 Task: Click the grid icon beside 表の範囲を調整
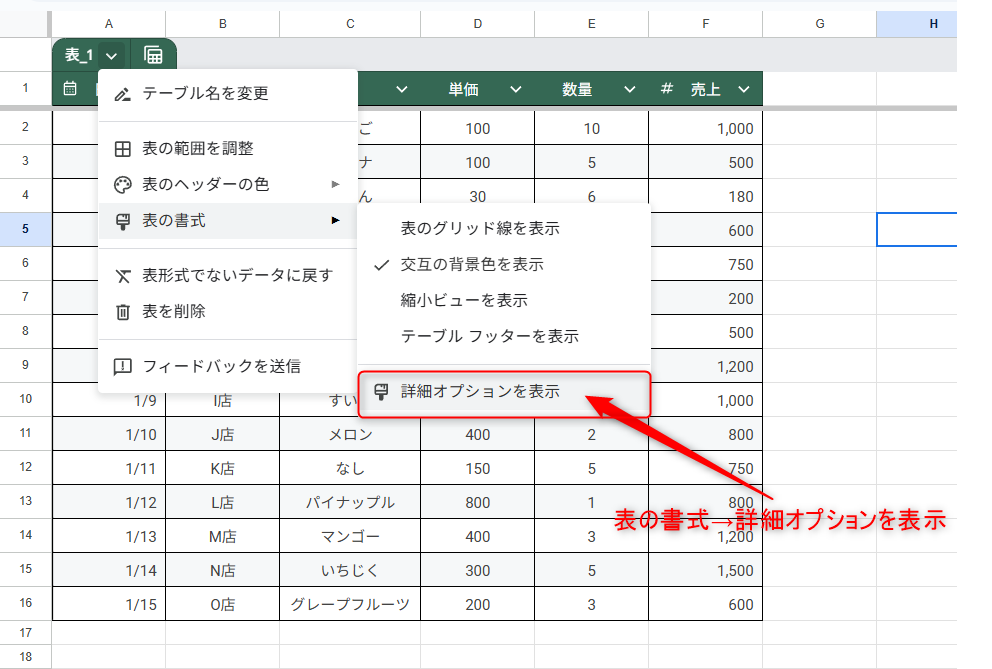(x=123, y=149)
